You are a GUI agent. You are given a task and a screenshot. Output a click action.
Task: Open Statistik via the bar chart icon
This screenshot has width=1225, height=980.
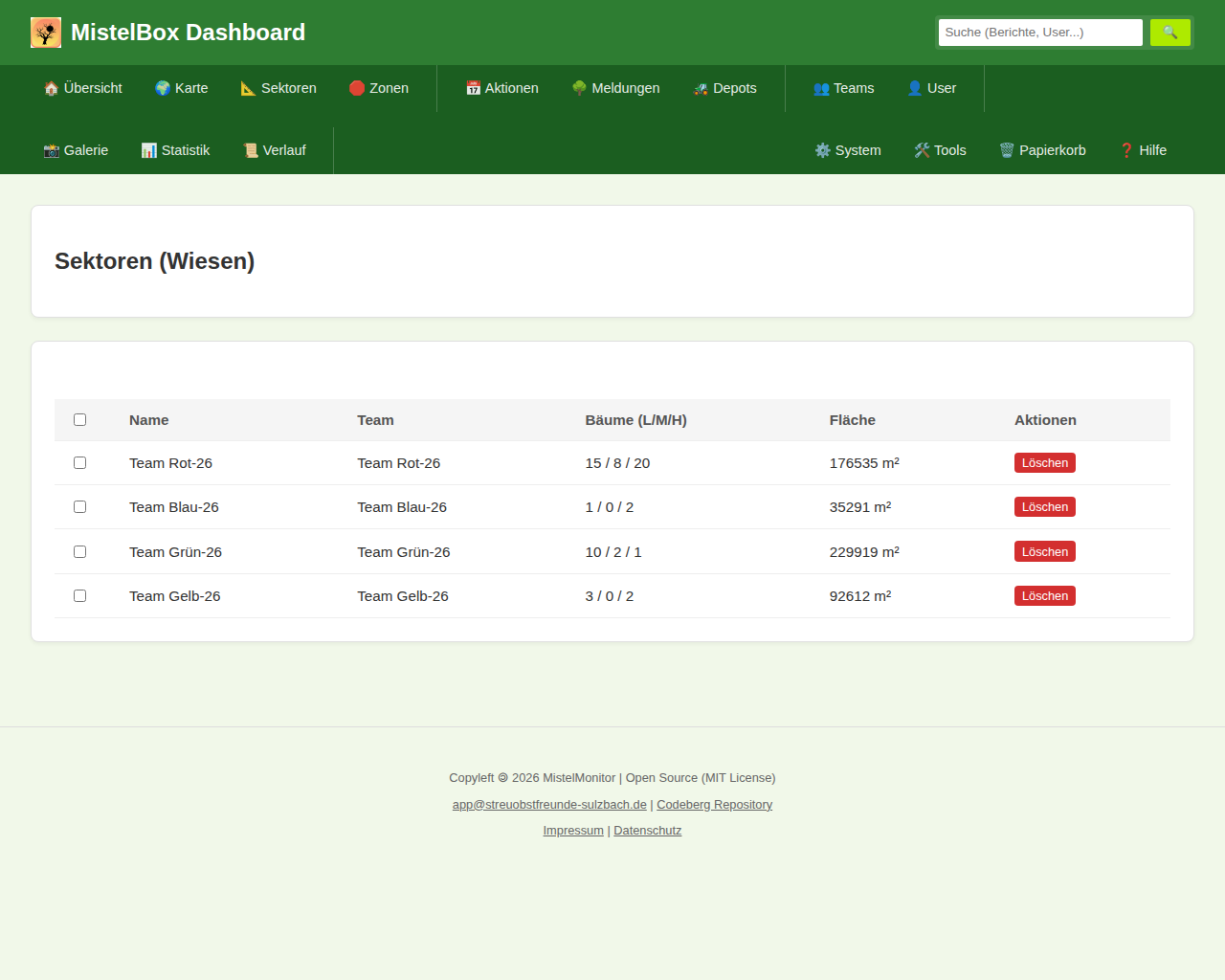click(148, 150)
